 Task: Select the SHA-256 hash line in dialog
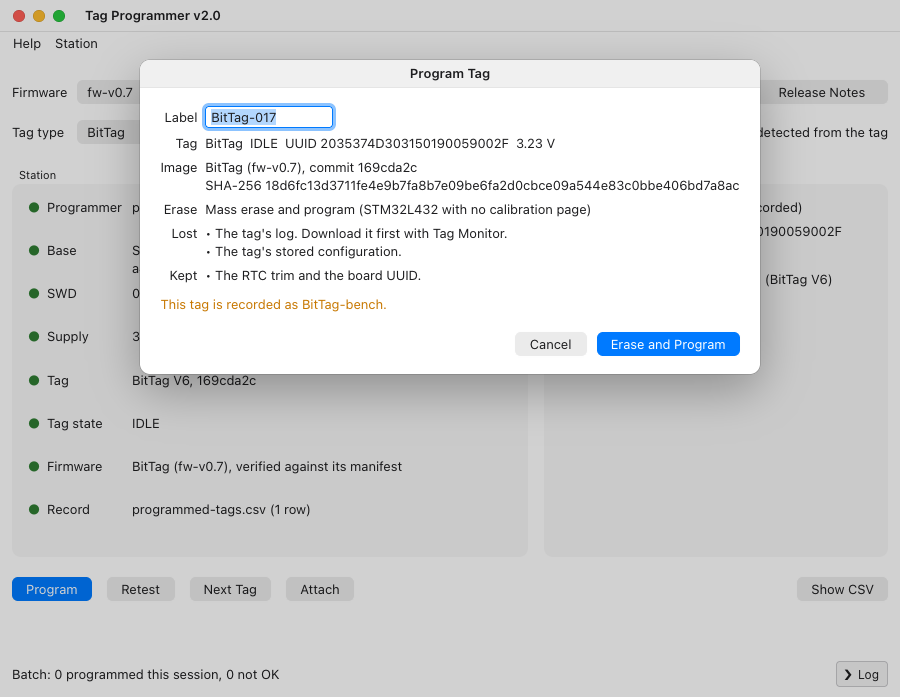[x=472, y=185]
